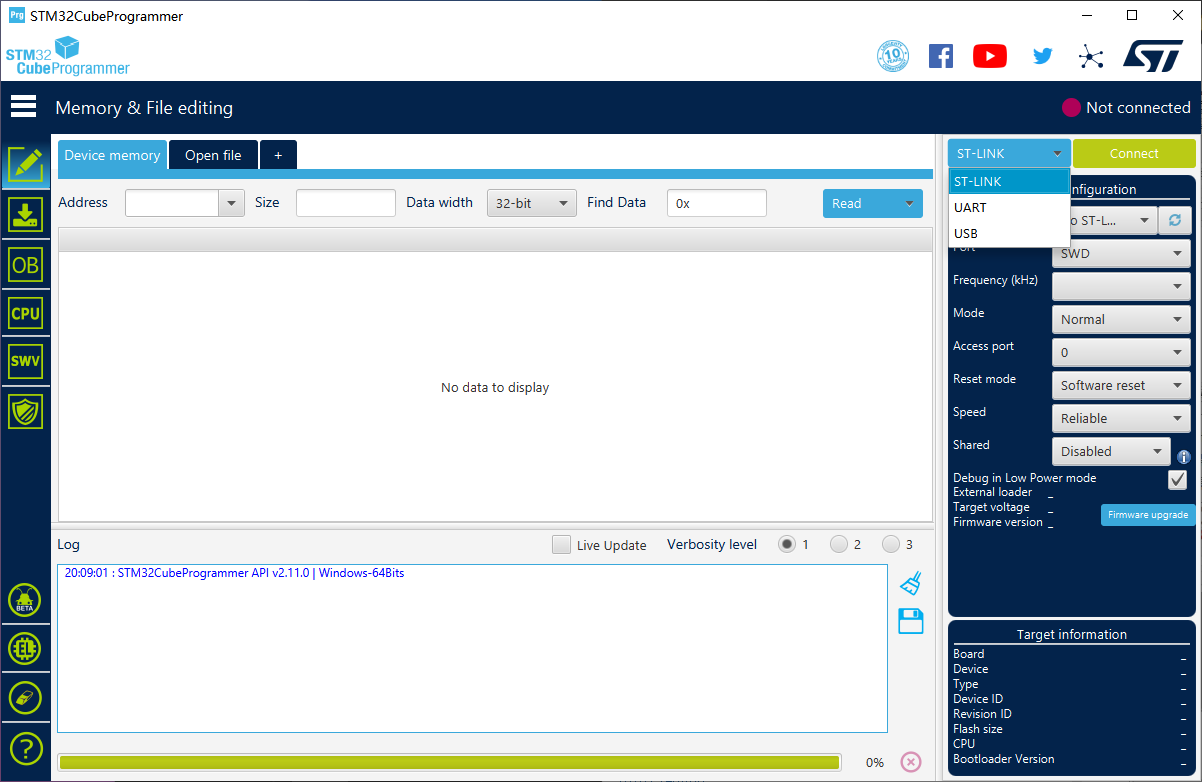Save the log with floppy icon
The width and height of the screenshot is (1202, 782).
[910, 621]
